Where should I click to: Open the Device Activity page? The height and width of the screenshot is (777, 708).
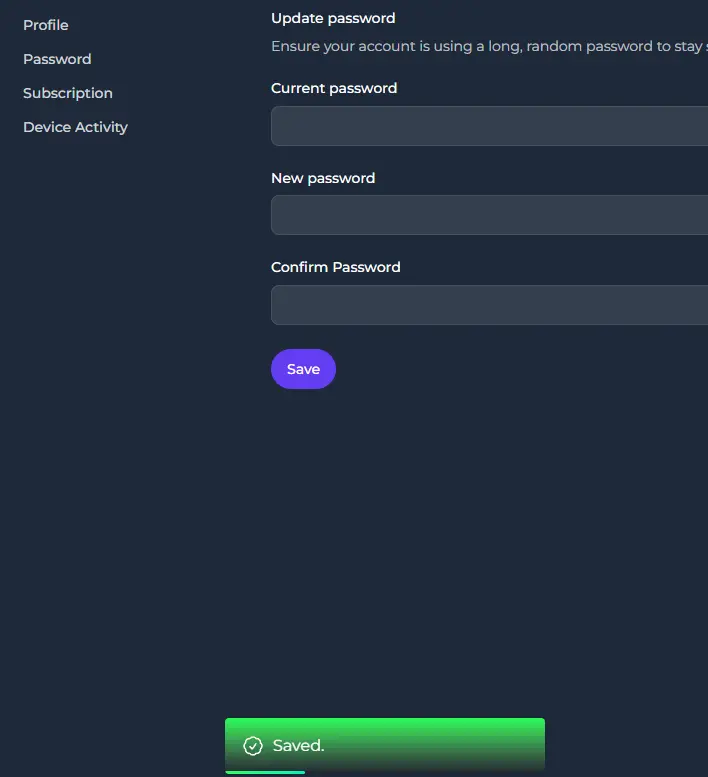(75, 127)
